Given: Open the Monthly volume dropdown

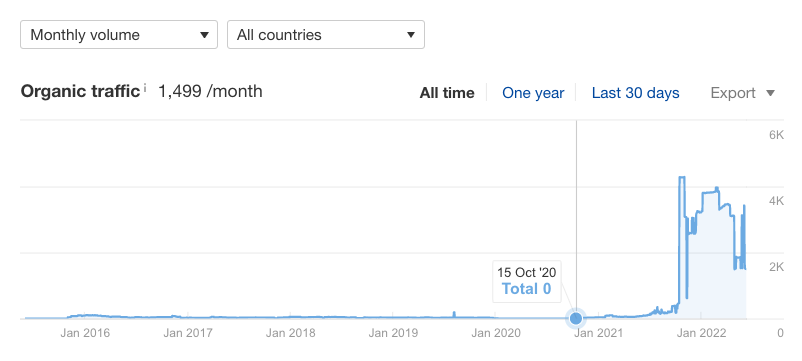Looking at the screenshot, I should click(x=119, y=35).
